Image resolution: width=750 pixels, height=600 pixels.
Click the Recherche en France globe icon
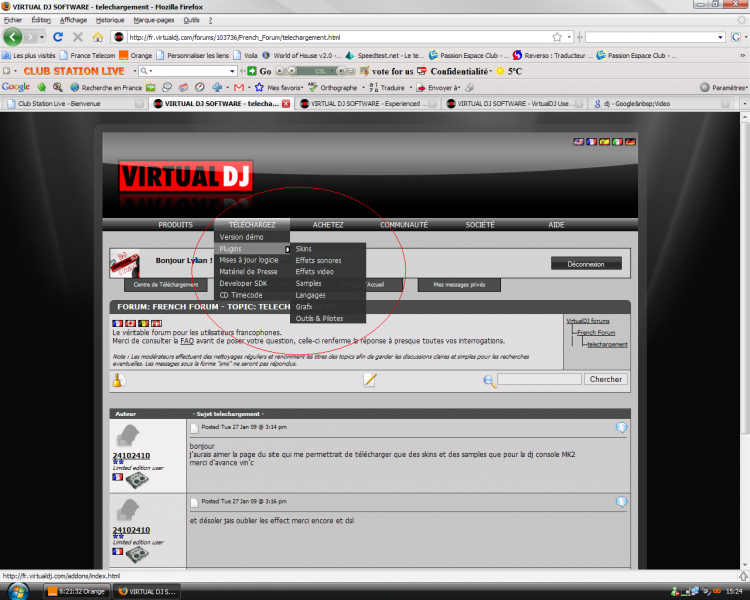coord(75,88)
